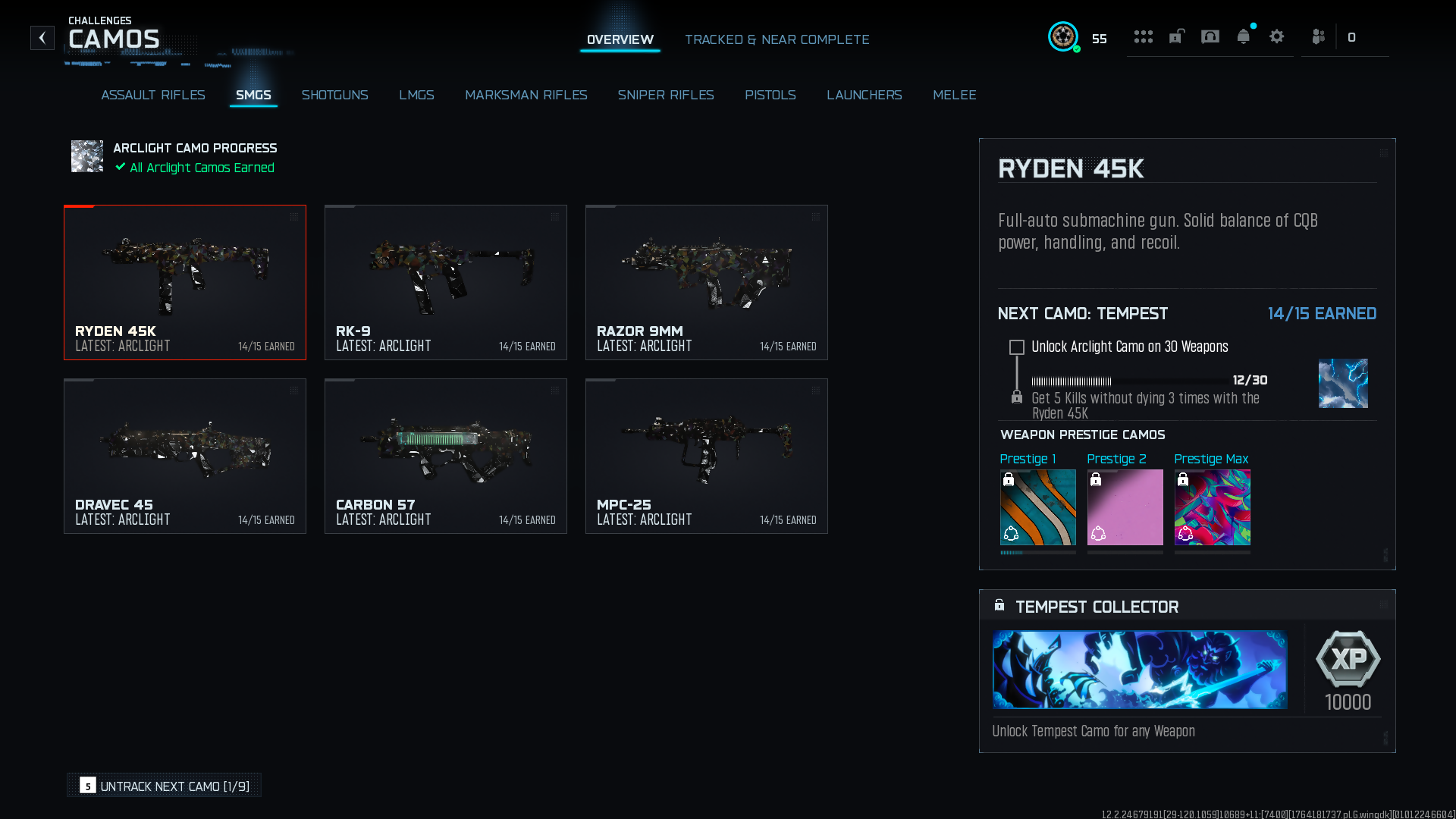Select the Prestige 1 camo swatch

(x=1037, y=507)
